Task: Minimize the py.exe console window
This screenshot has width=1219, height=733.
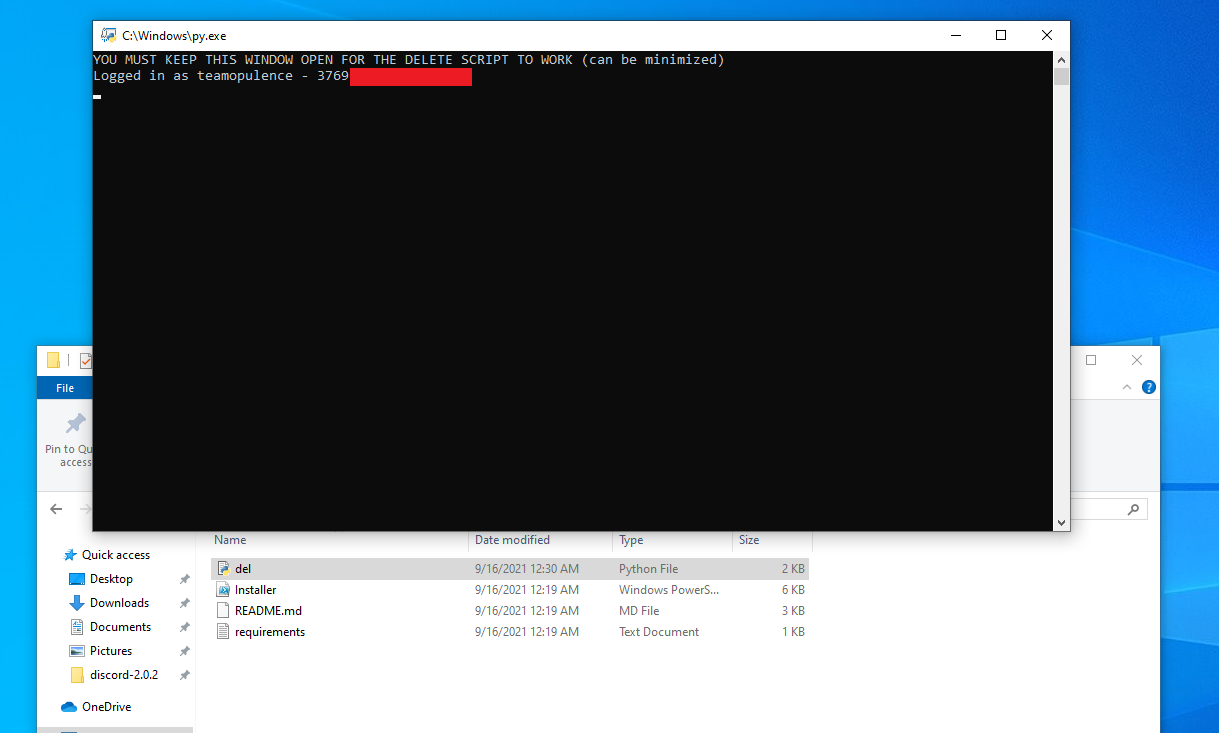Action: point(955,35)
